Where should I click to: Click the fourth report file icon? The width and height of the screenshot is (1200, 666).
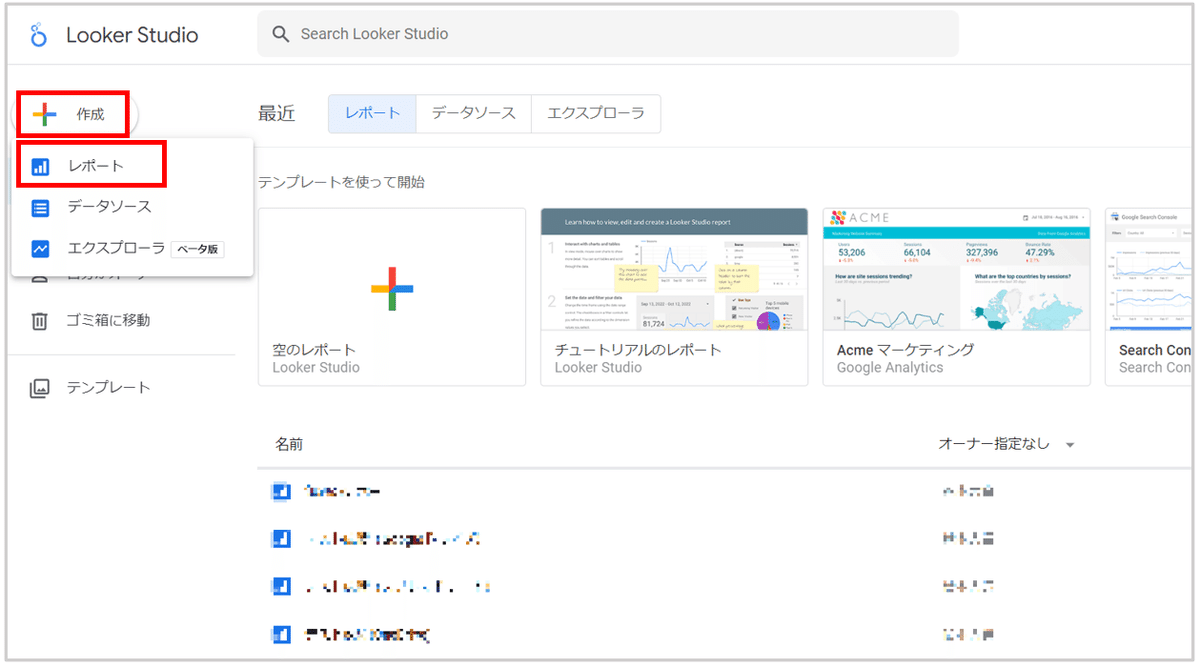coord(282,634)
